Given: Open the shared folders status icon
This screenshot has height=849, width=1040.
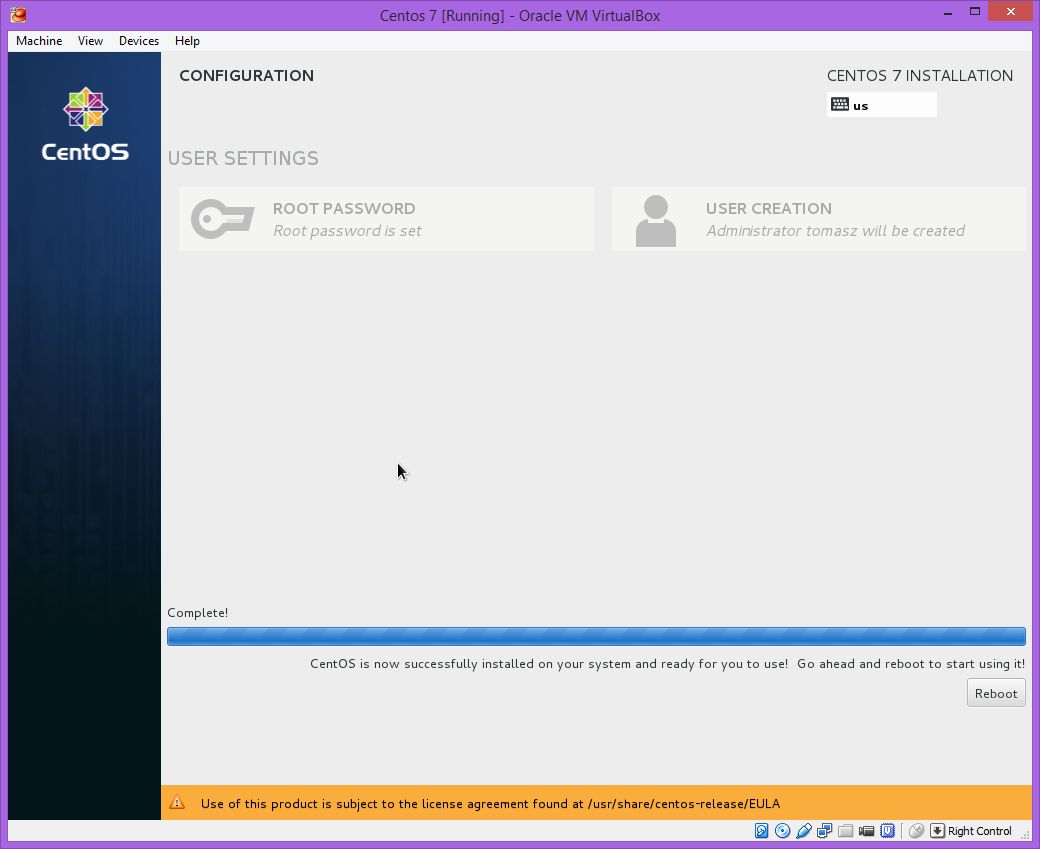Looking at the screenshot, I should click(x=846, y=830).
